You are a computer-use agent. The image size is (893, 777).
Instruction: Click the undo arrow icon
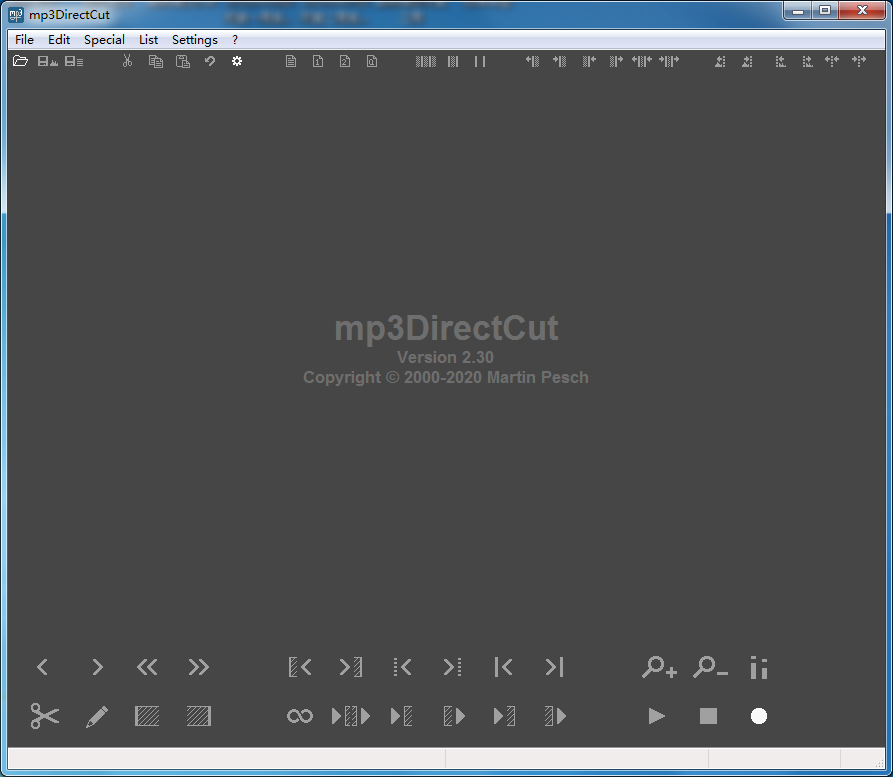click(210, 61)
